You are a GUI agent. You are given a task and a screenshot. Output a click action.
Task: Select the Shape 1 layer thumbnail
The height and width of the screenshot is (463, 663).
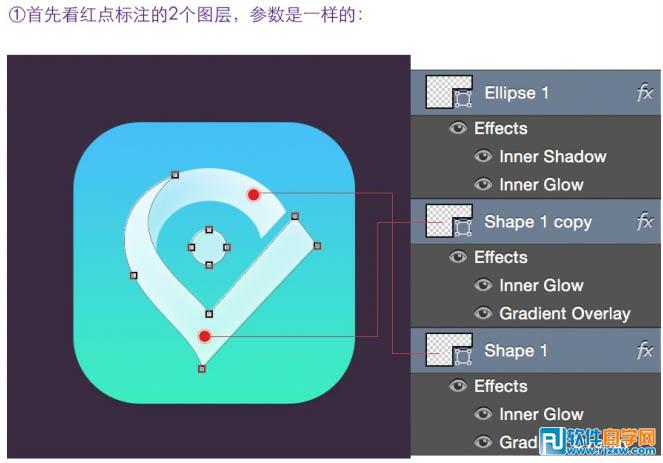point(449,349)
